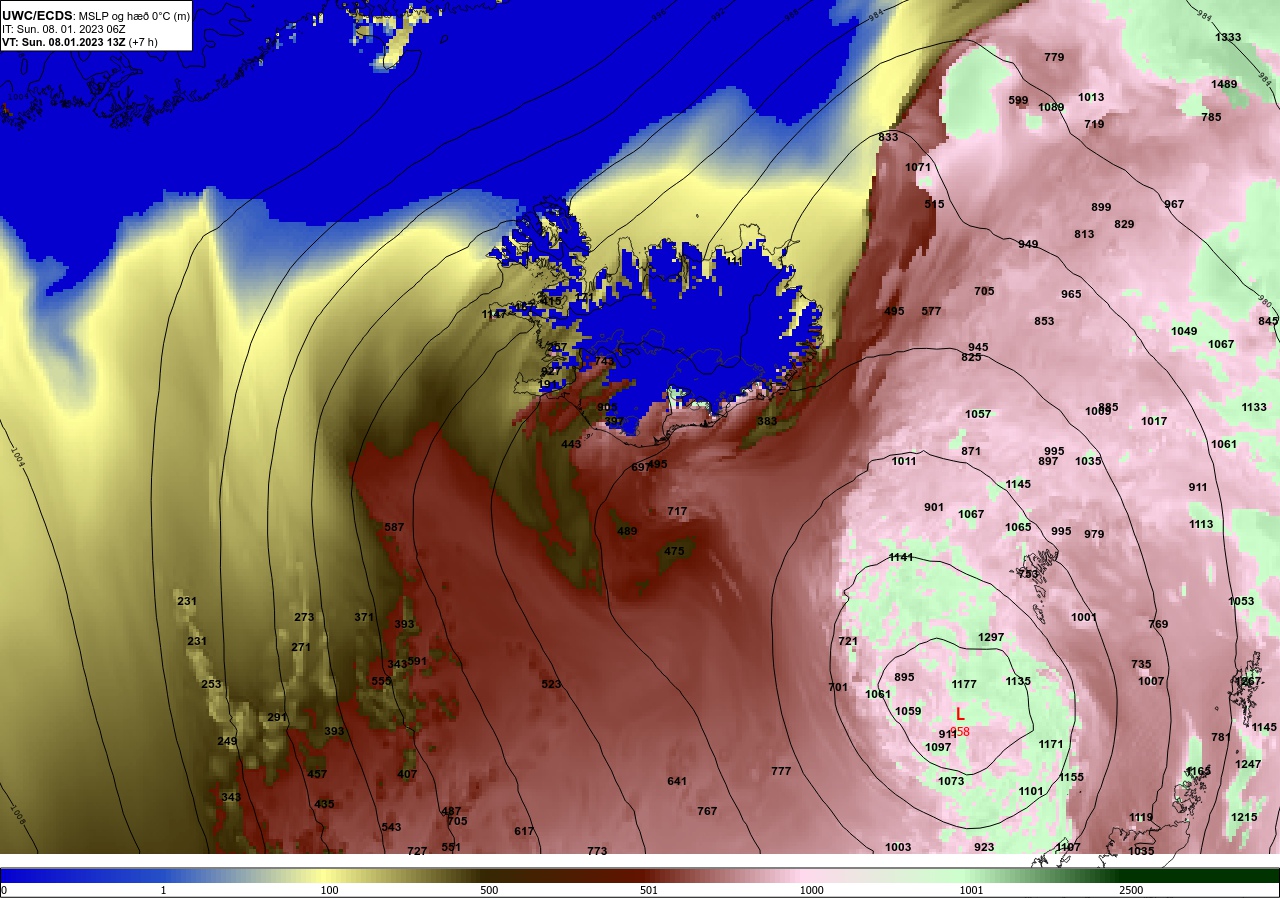The width and height of the screenshot is (1280, 898).
Task: Click the height value 1013
Action: pyautogui.click(x=1091, y=97)
